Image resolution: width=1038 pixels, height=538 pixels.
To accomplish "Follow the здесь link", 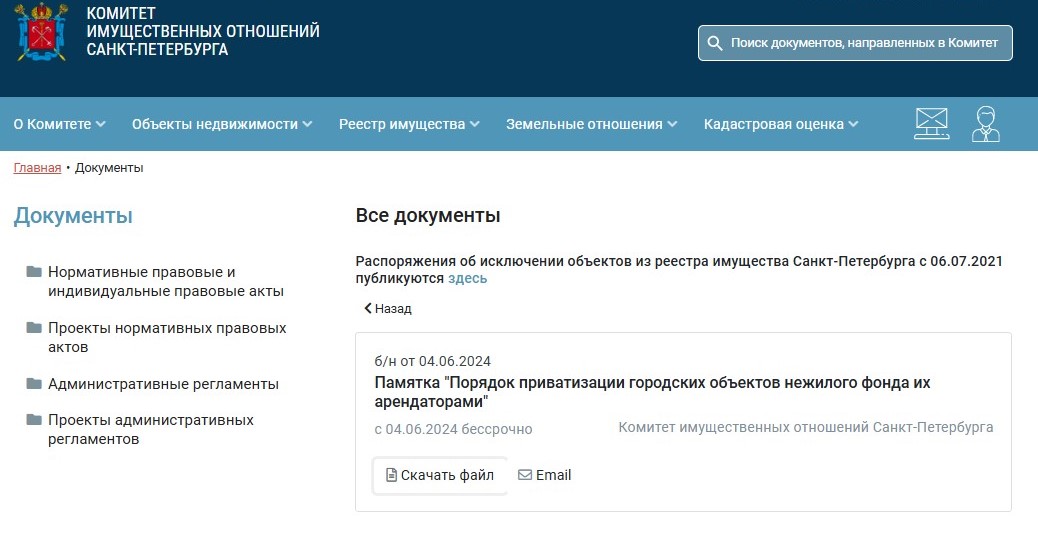I will pos(467,279).
